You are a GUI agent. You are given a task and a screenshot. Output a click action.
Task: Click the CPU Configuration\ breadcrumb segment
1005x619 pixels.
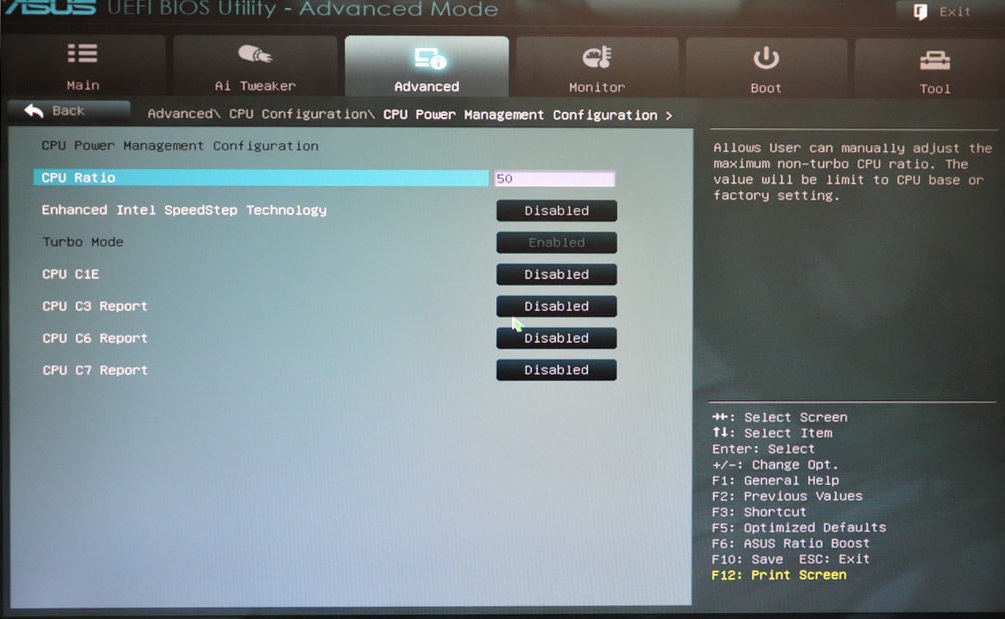pyautogui.click(x=302, y=114)
